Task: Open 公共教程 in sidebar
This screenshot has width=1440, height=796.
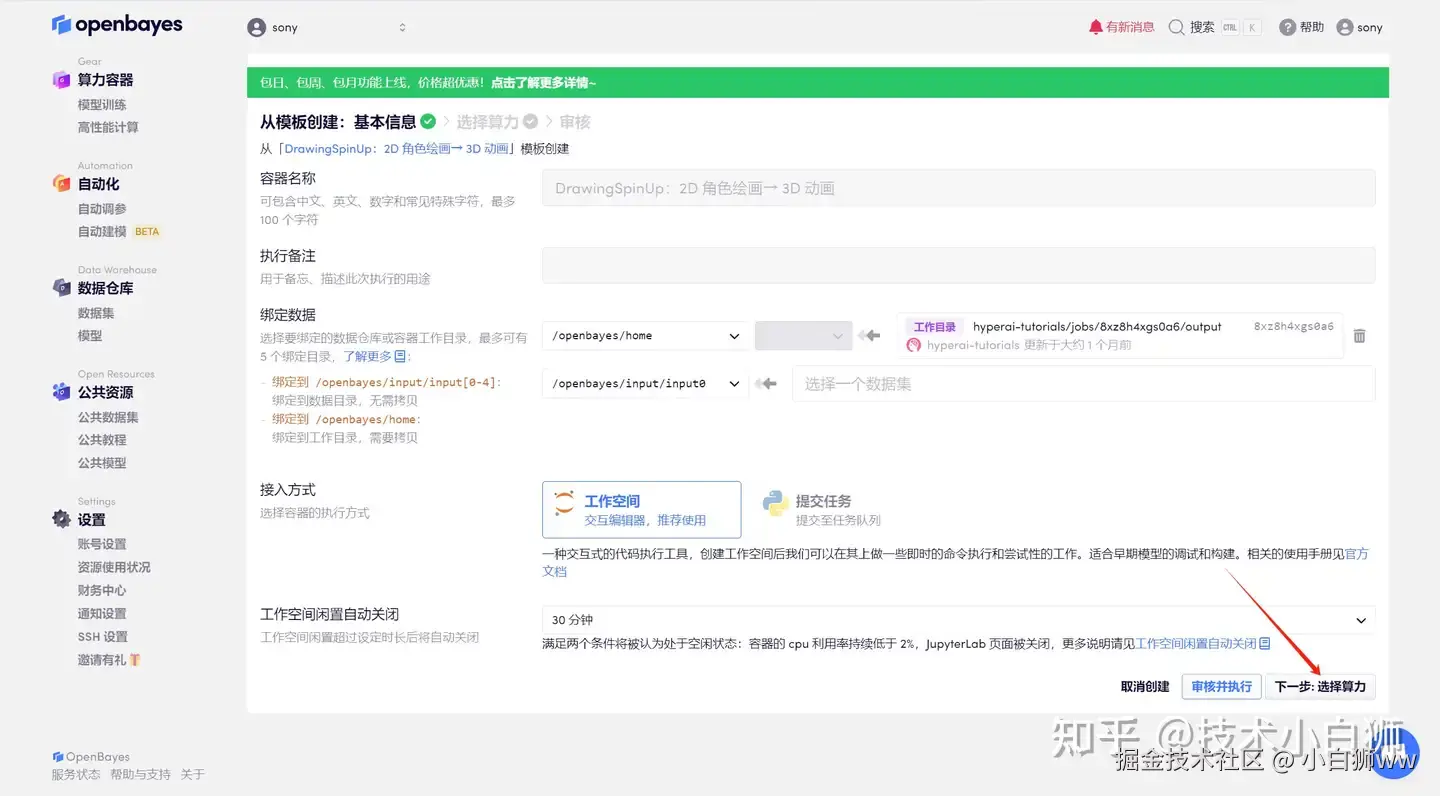Action: pos(102,440)
